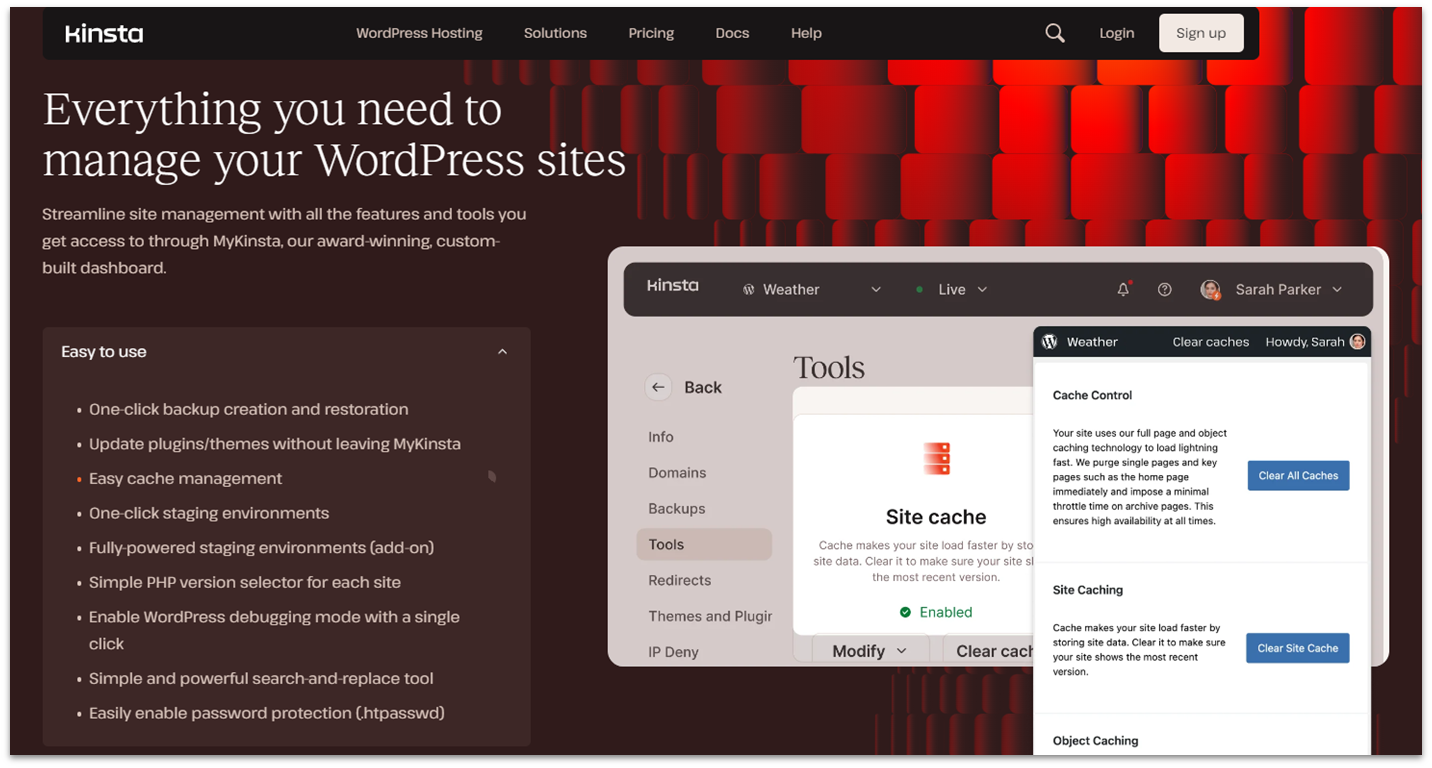Click the Howdy Sarah avatar in admin bar
Screen dimensions: 1432x768
pos(1357,341)
